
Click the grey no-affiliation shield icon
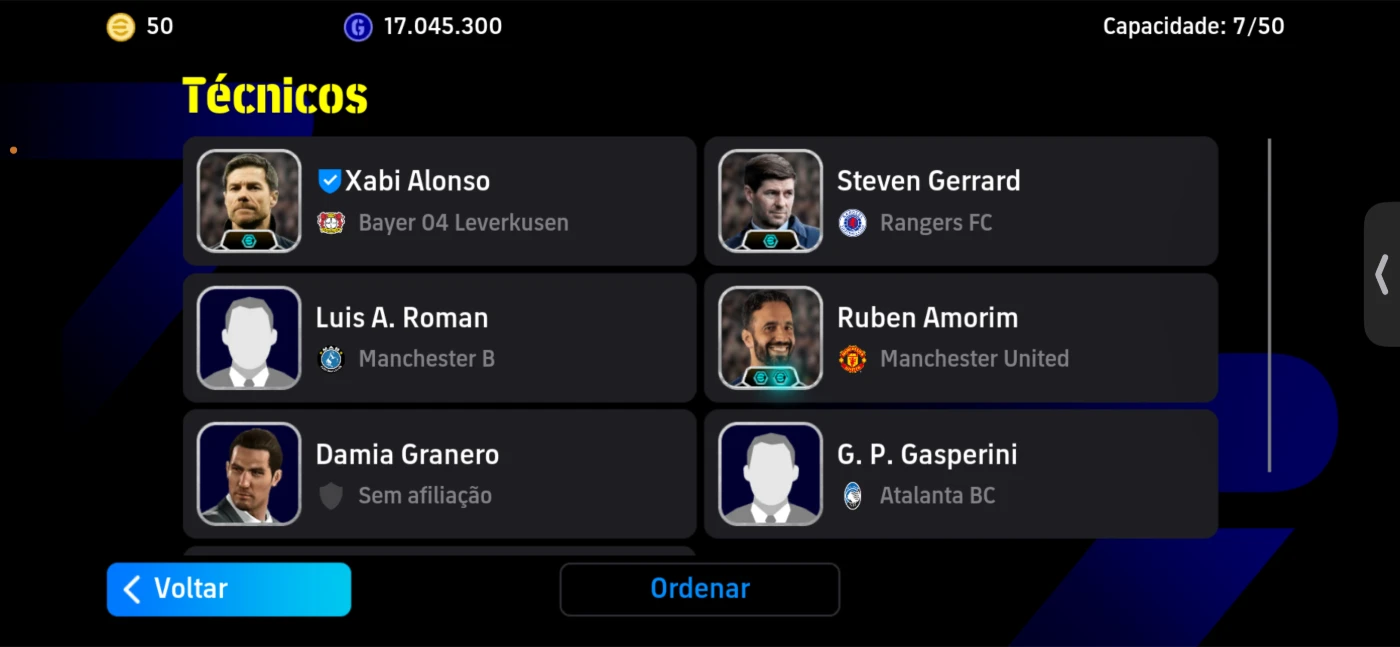331,495
